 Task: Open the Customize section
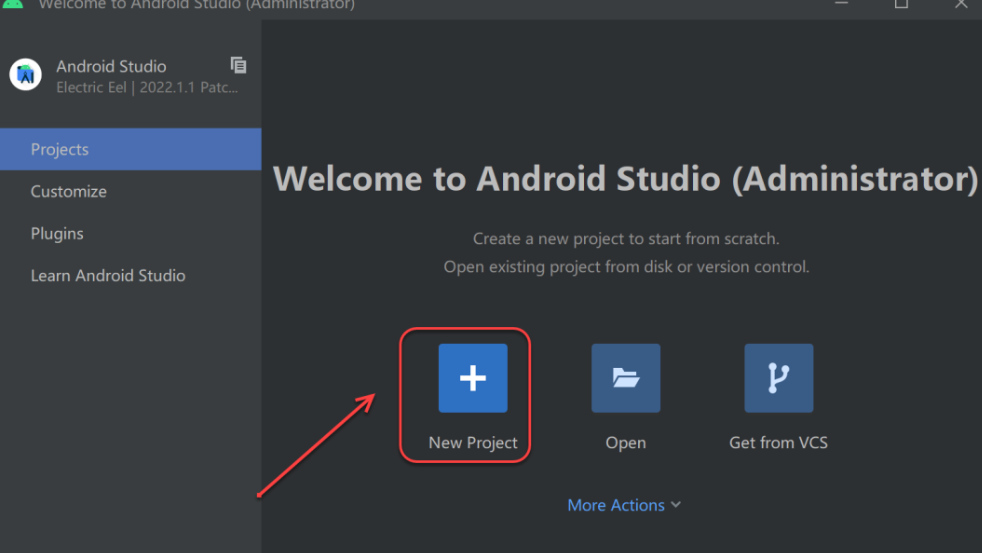click(x=130, y=191)
